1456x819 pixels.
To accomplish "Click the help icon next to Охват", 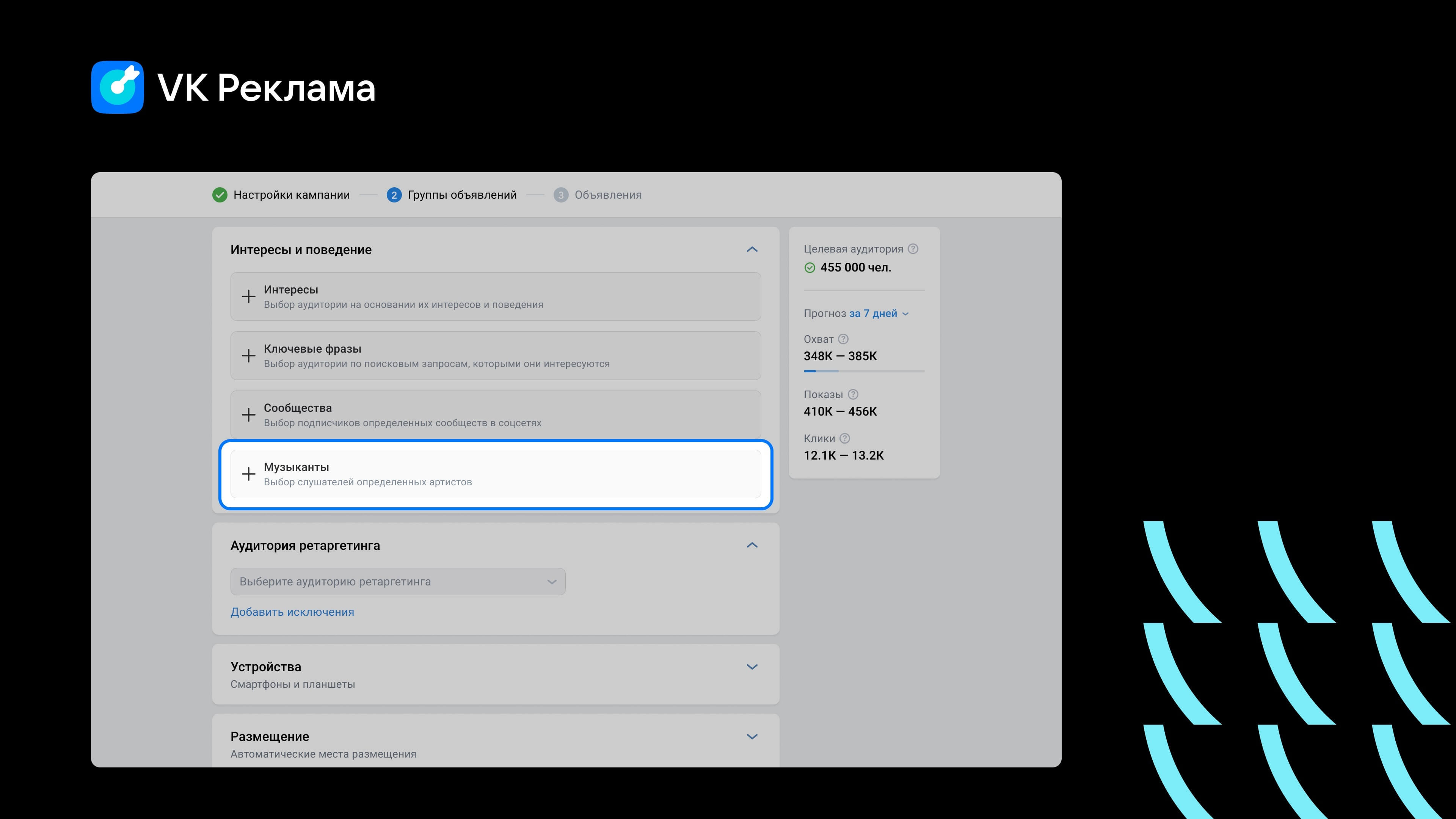I will (843, 339).
